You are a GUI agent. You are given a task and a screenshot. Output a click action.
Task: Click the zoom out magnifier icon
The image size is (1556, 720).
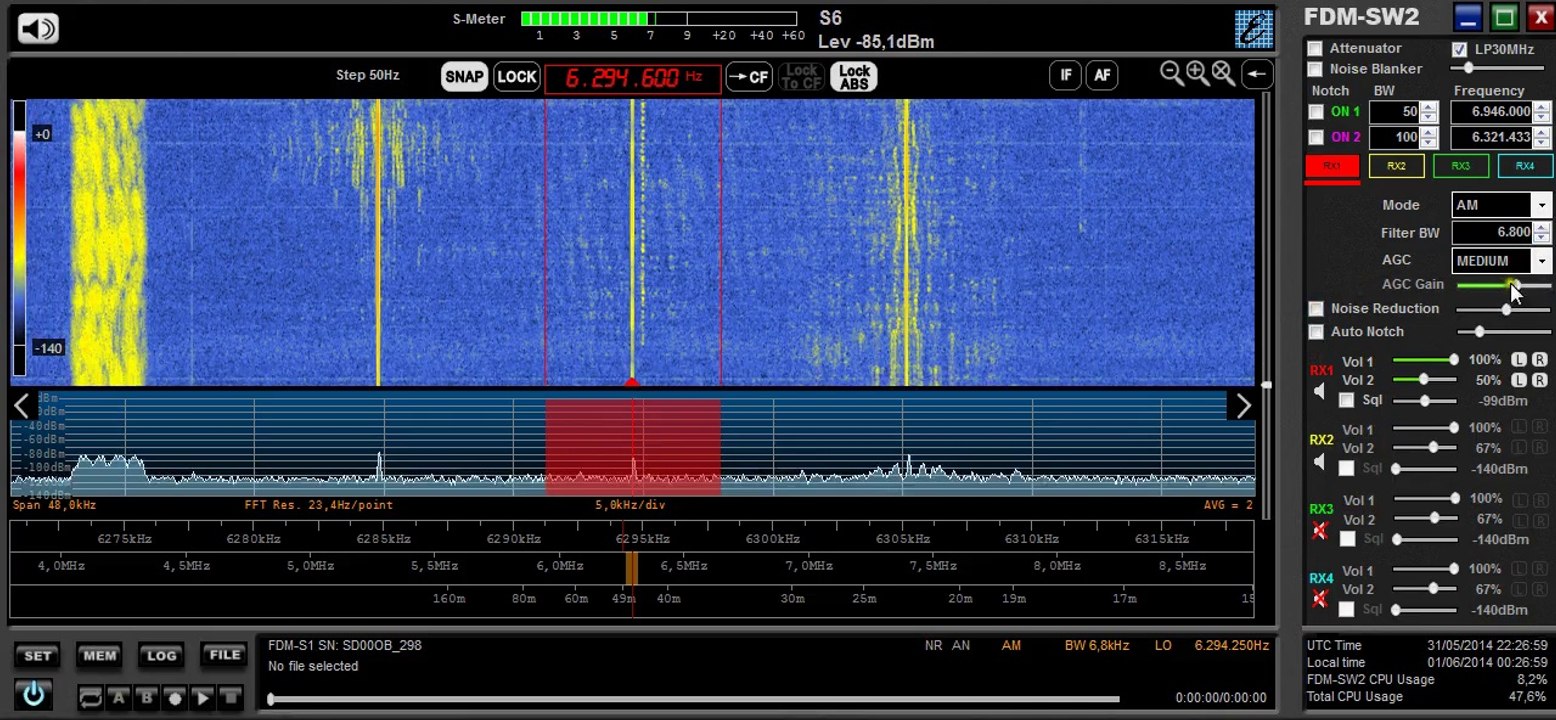pyautogui.click(x=1171, y=73)
